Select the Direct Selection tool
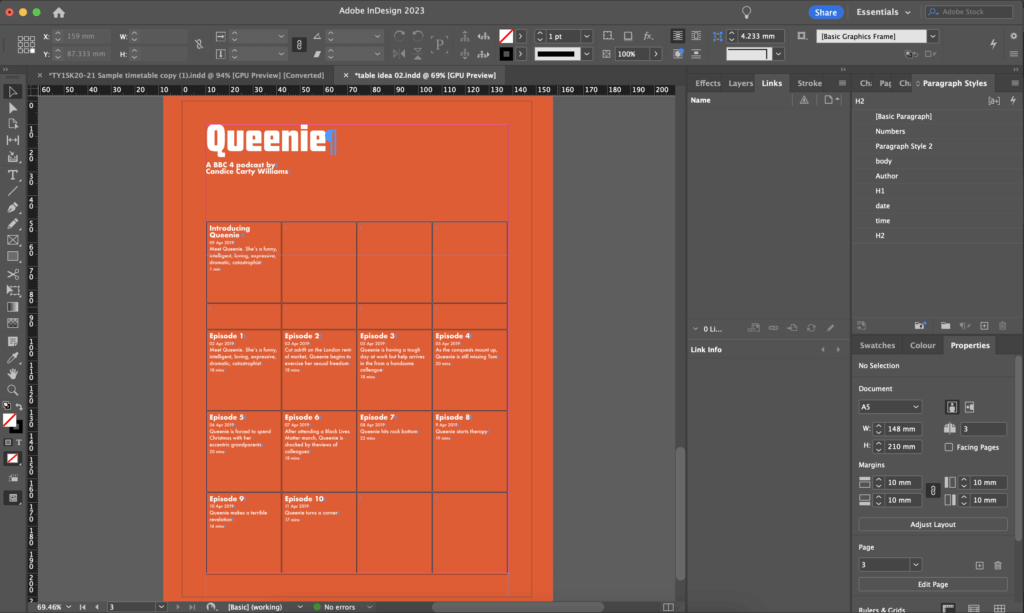1024x613 pixels. [12, 108]
